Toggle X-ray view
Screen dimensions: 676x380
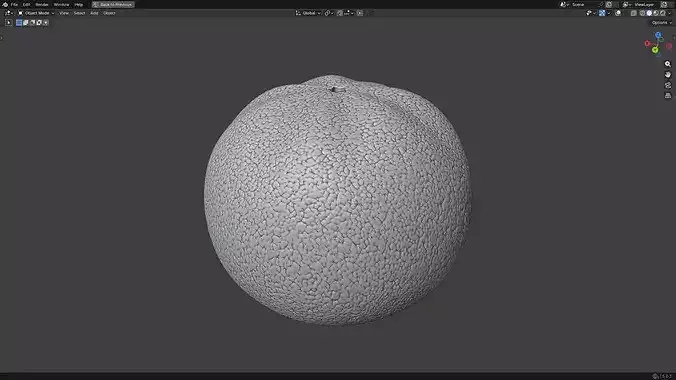pyautogui.click(x=634, y=13)
